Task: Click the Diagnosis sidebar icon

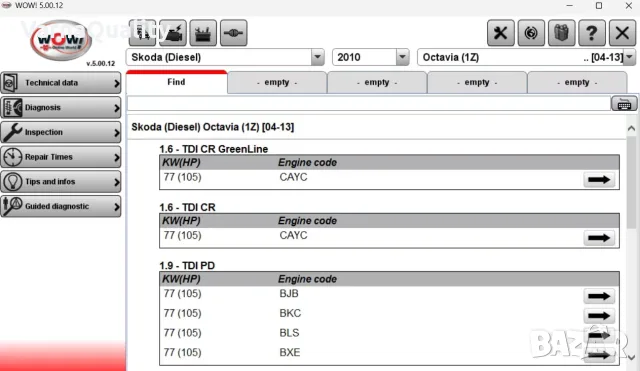Action: tap(12, 107)
